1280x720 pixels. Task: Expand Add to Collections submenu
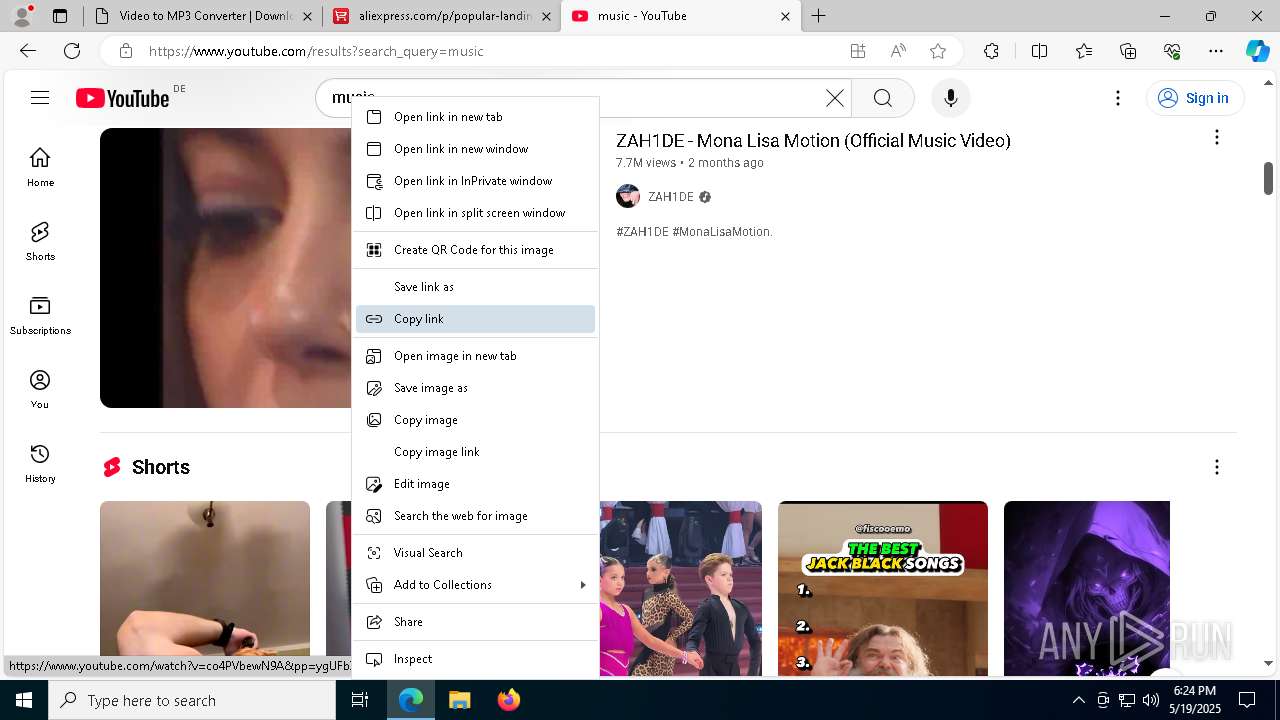click(x=476, y=585)
